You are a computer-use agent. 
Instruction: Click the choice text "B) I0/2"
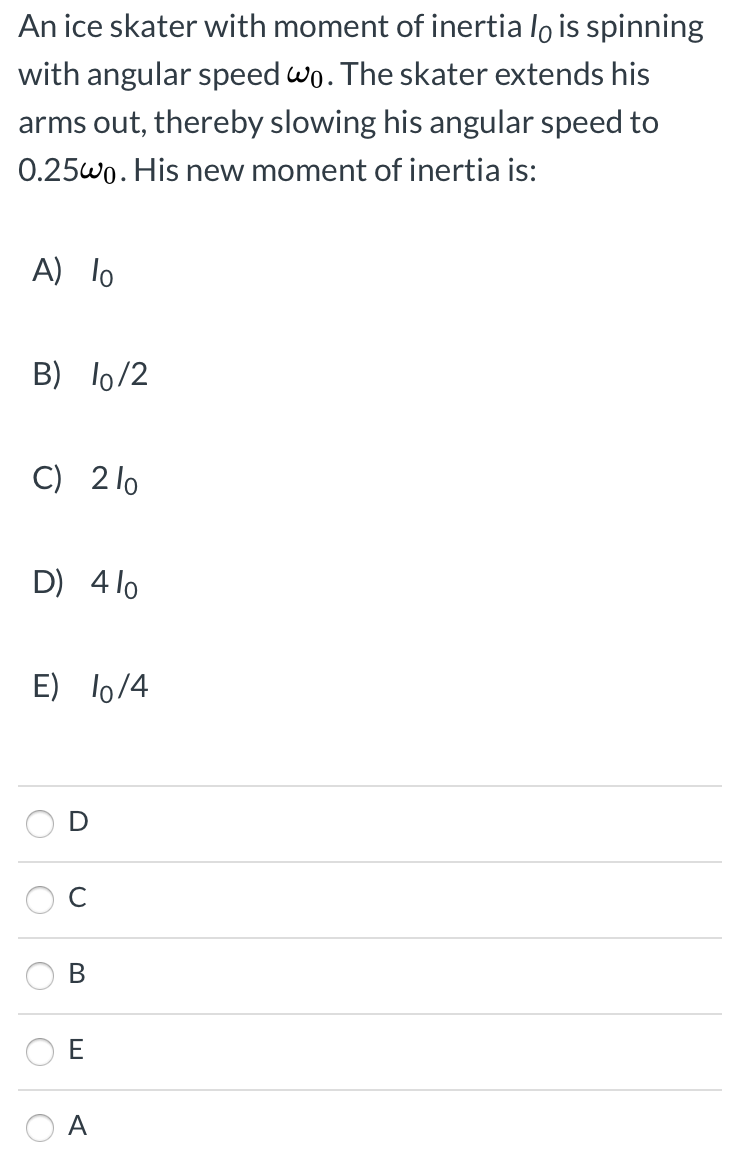[90, 375]
